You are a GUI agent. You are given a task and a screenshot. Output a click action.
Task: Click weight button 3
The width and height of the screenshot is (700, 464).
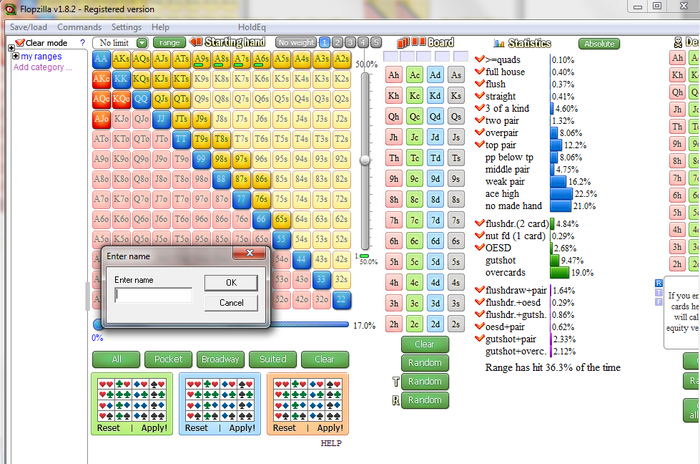pos(350,42)
